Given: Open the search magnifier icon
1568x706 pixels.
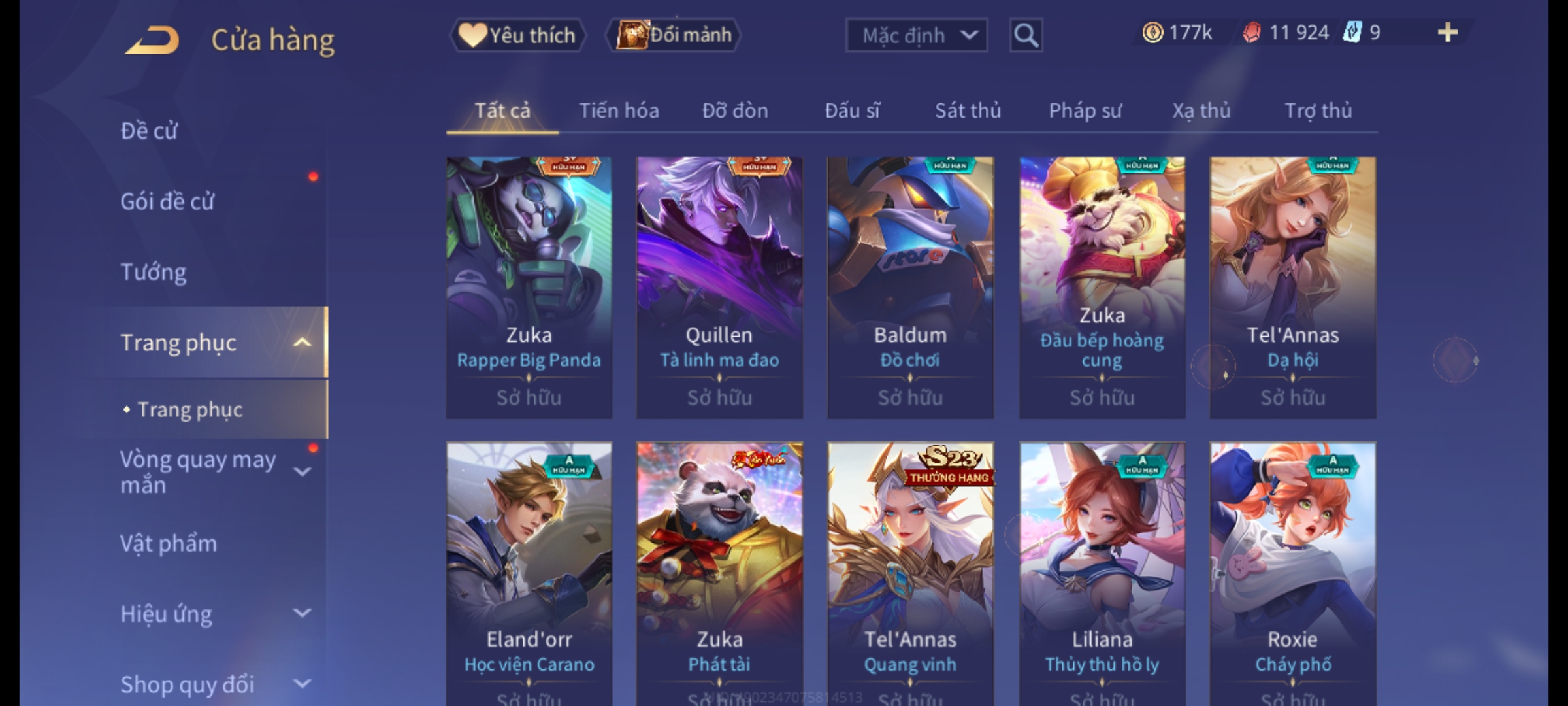Looking at the screenshot, I should click(1026, 35).
